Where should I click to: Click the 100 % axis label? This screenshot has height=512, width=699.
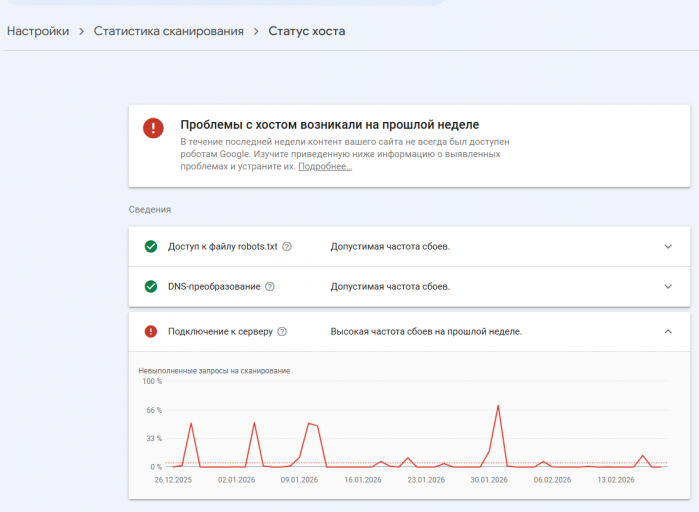pyautogui.click(x=152, y=381)
